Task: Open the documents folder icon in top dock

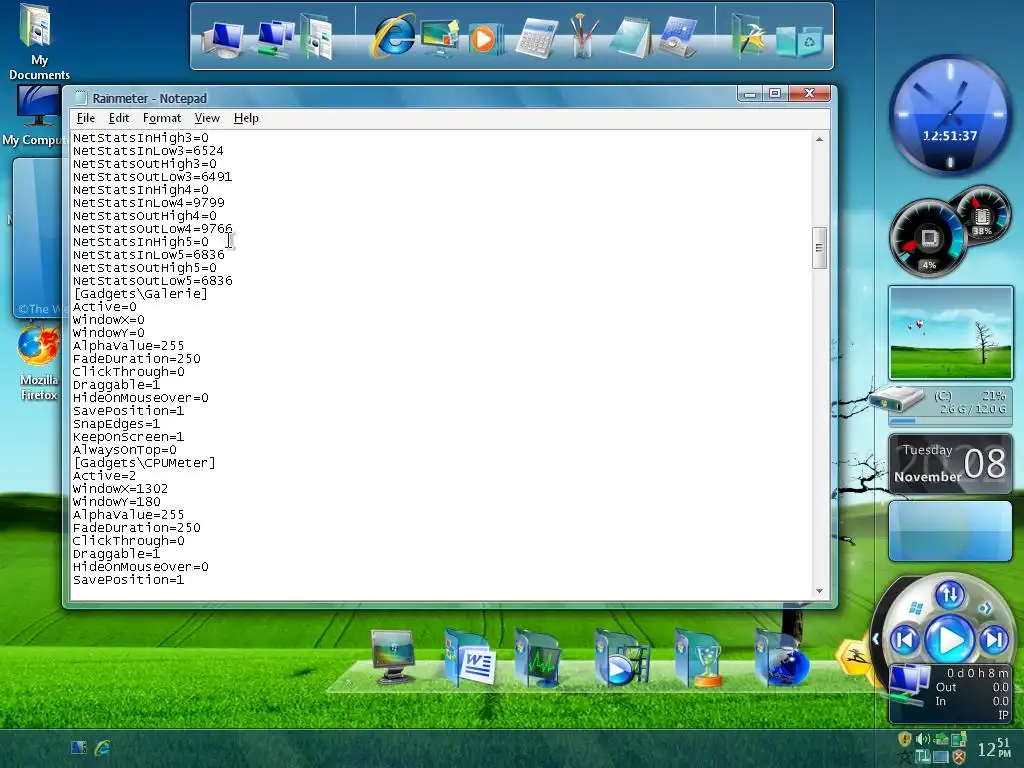Action: (x=317, y=39)
